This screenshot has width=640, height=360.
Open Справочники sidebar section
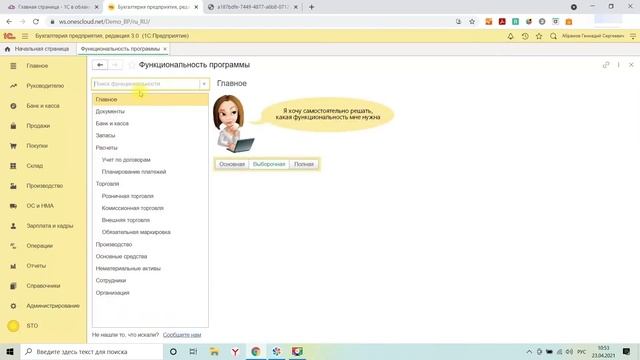[x=43, y=286]
